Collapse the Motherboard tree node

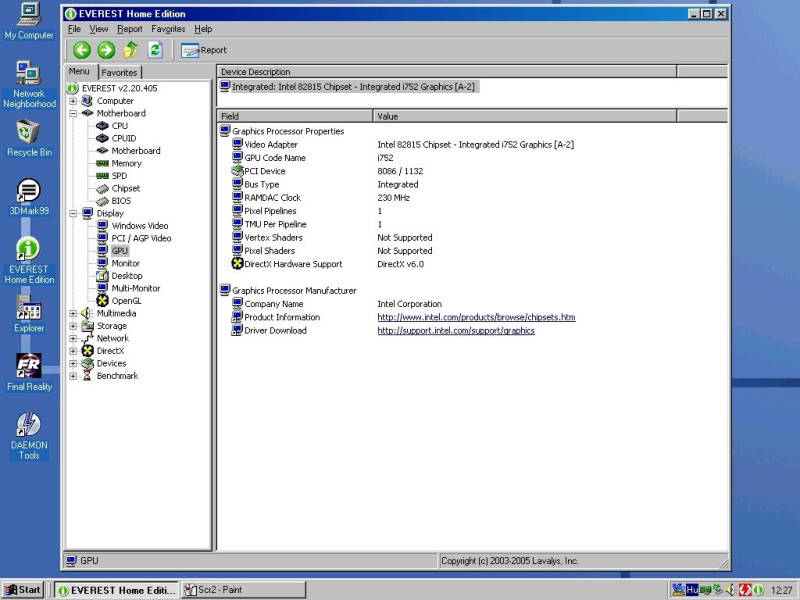(73, 113)
